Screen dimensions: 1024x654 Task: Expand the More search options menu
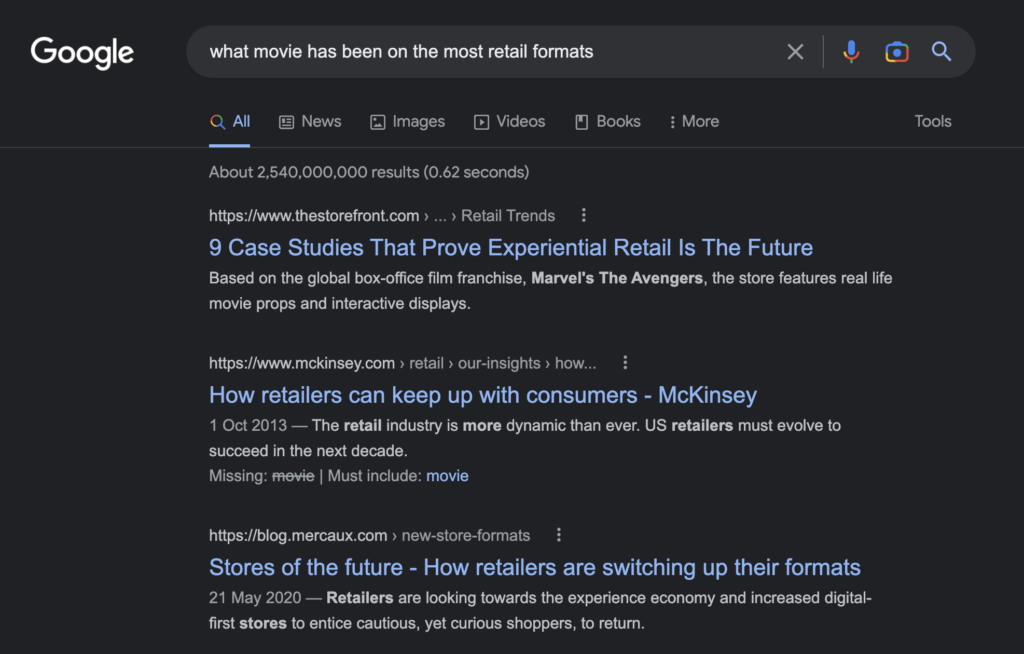tap(694, 122)
